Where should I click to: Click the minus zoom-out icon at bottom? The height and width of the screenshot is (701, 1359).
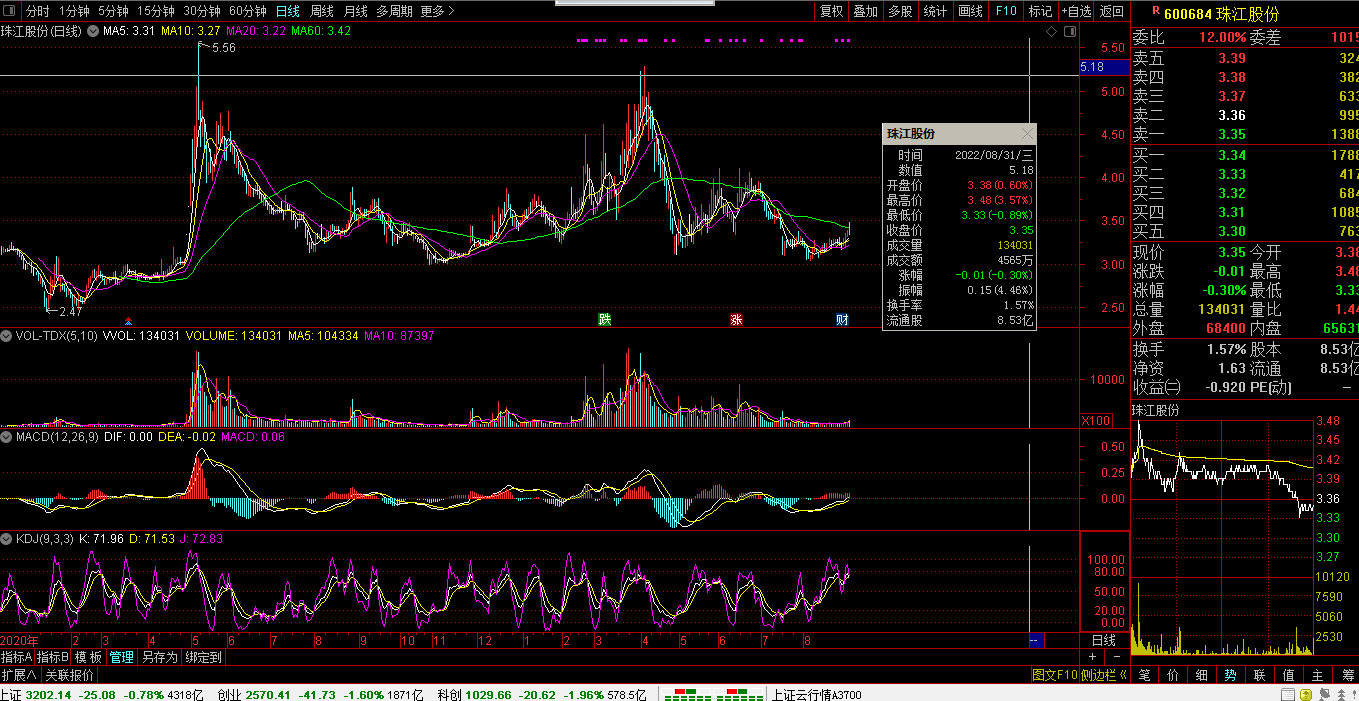point(1118,657)
